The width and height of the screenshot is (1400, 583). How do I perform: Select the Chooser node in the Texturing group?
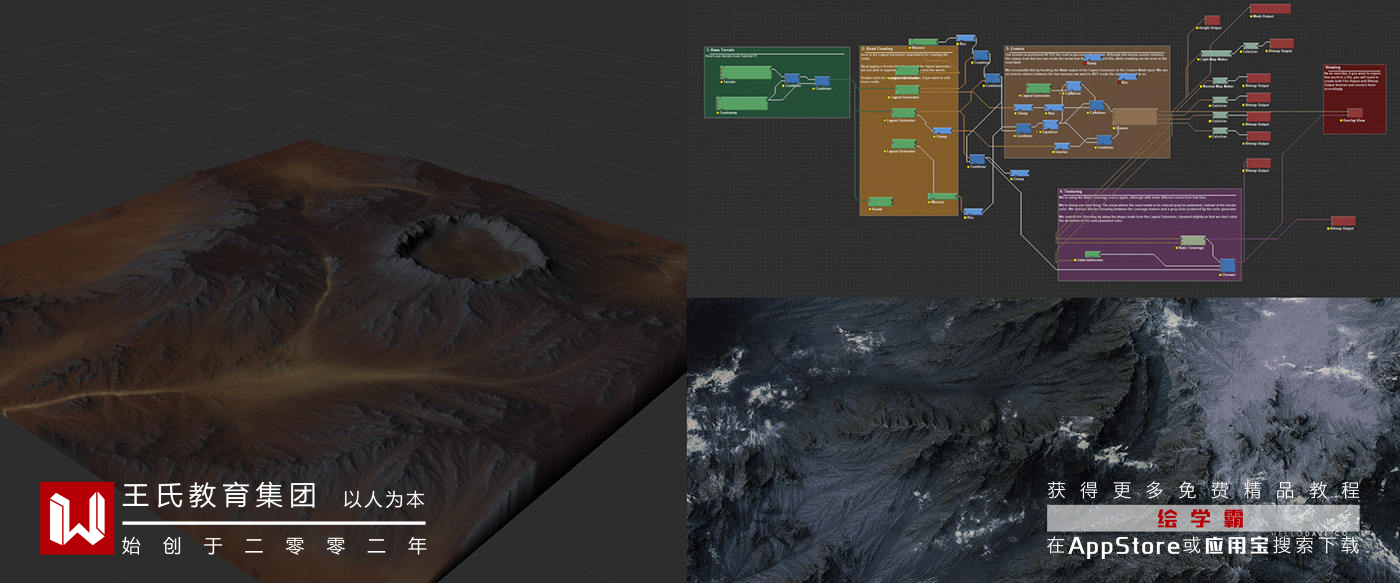coord(1227,265)
